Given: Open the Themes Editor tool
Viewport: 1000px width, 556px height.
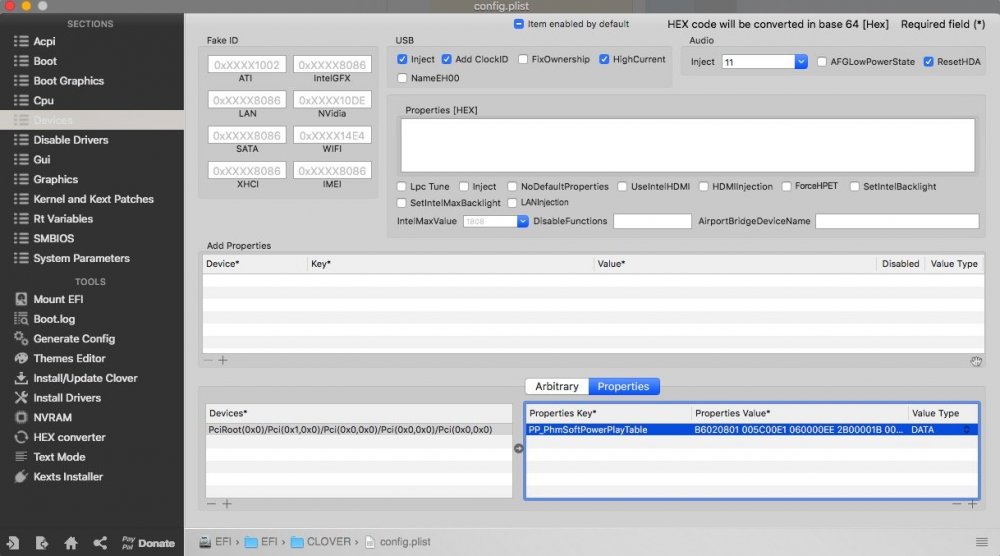Looking at the screenshot, I should (x=69, y=358).
